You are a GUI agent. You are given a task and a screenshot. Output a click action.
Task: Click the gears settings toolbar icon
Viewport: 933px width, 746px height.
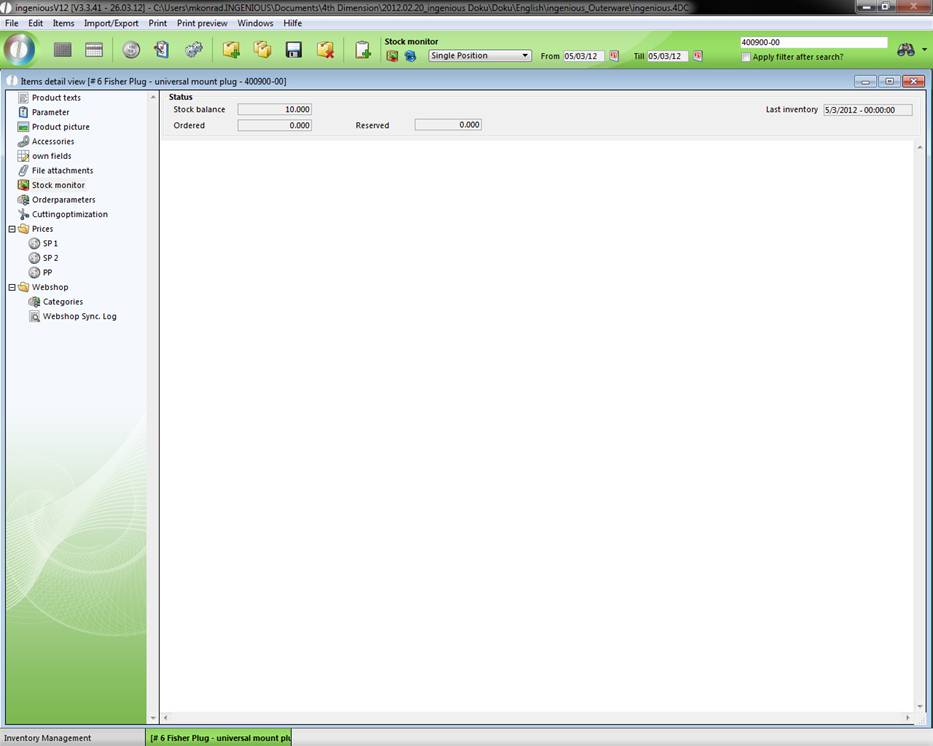pyautogui.click(x=194, y=50)
